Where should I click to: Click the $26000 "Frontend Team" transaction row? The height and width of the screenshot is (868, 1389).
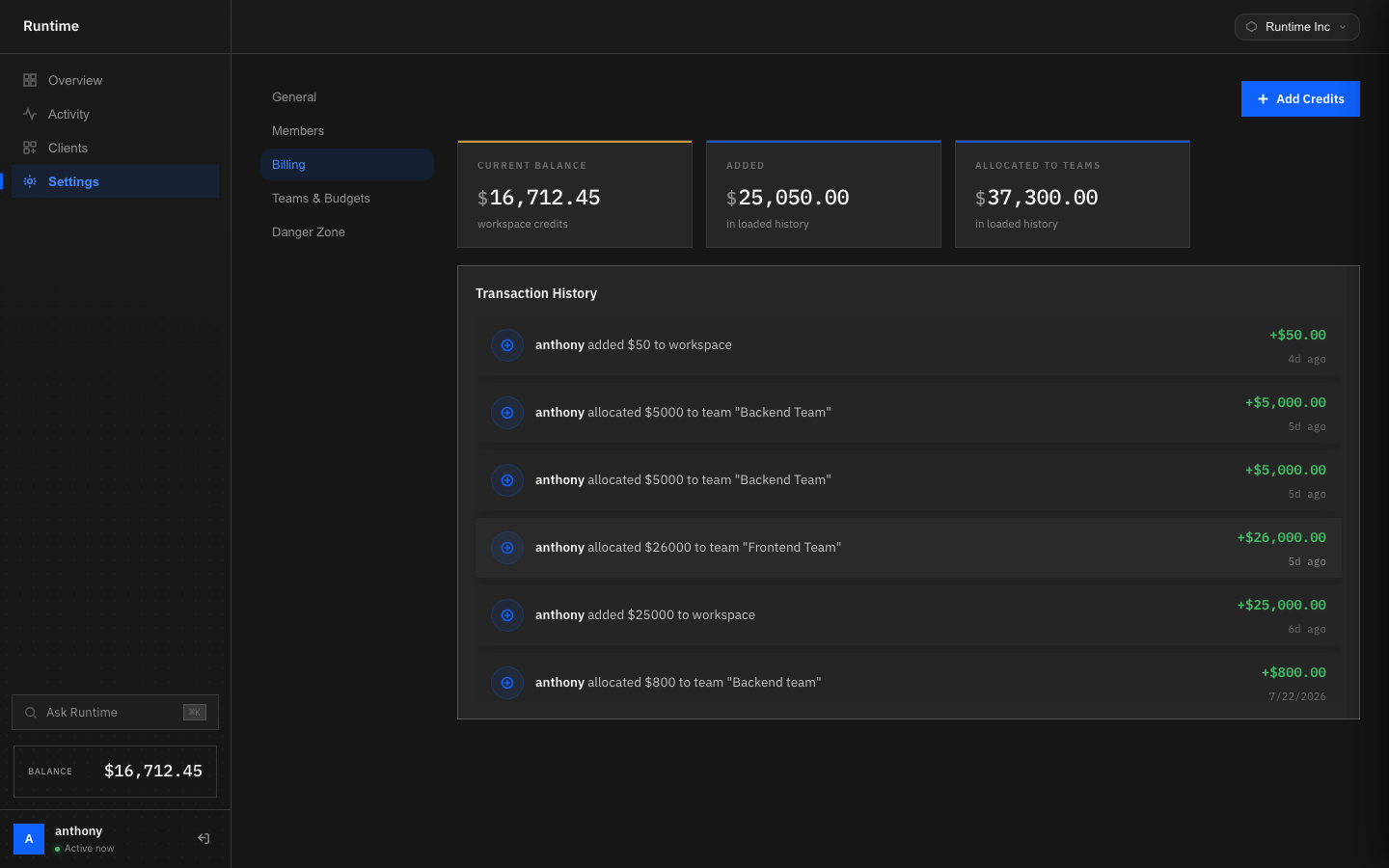[909, 548]
